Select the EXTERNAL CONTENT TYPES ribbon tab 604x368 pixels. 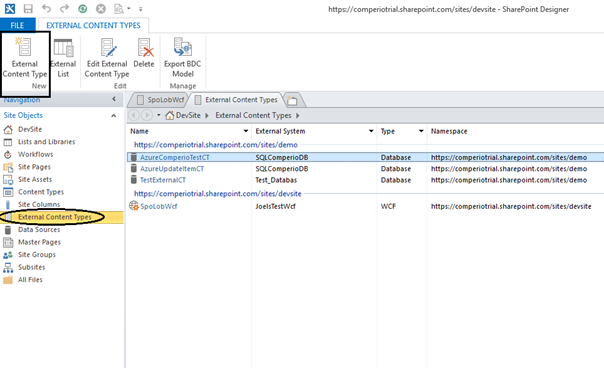coord(93,25)
